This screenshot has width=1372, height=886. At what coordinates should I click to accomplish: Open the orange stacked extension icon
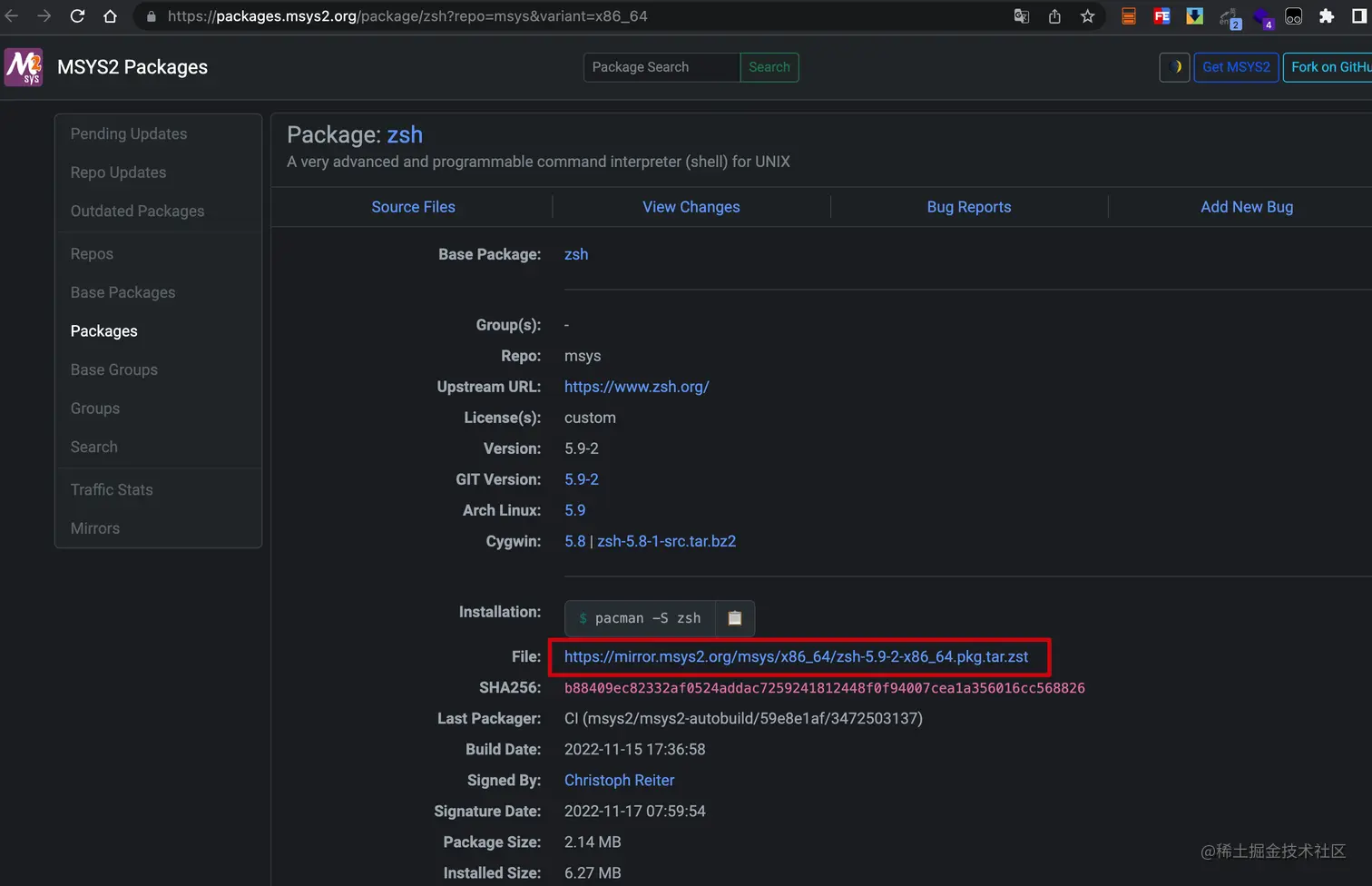pos(1129,16)
